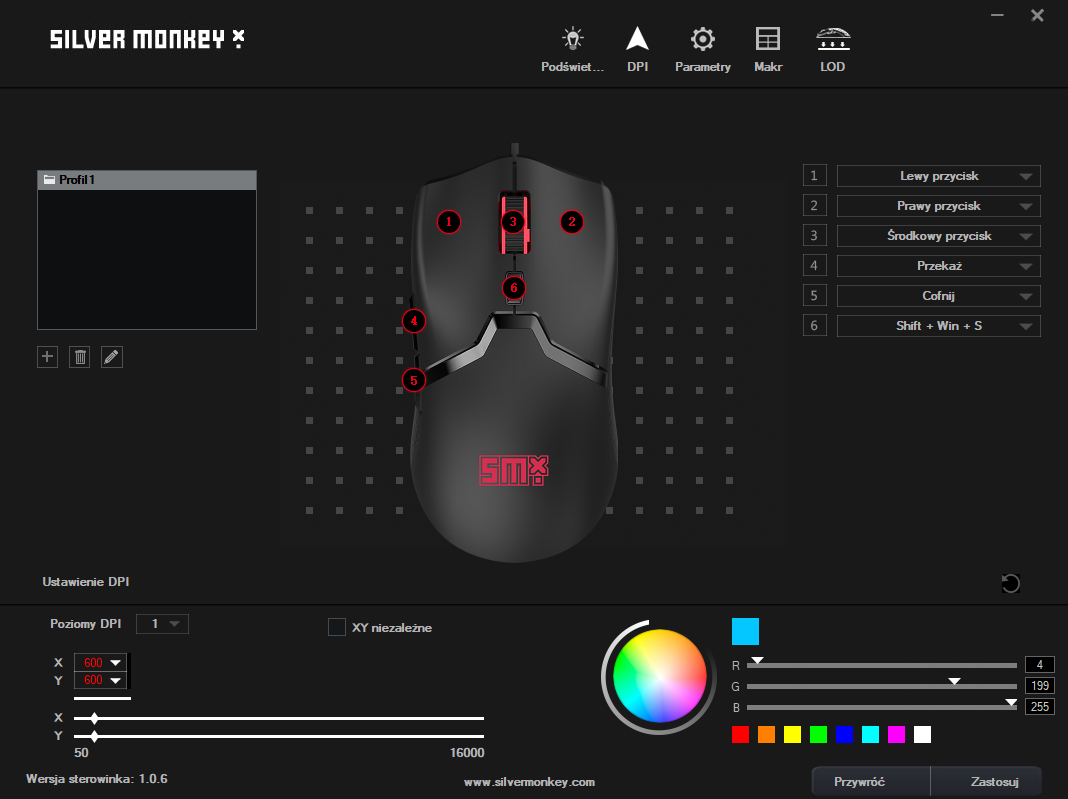Click the Przywróć restore button

click(871, 781)
